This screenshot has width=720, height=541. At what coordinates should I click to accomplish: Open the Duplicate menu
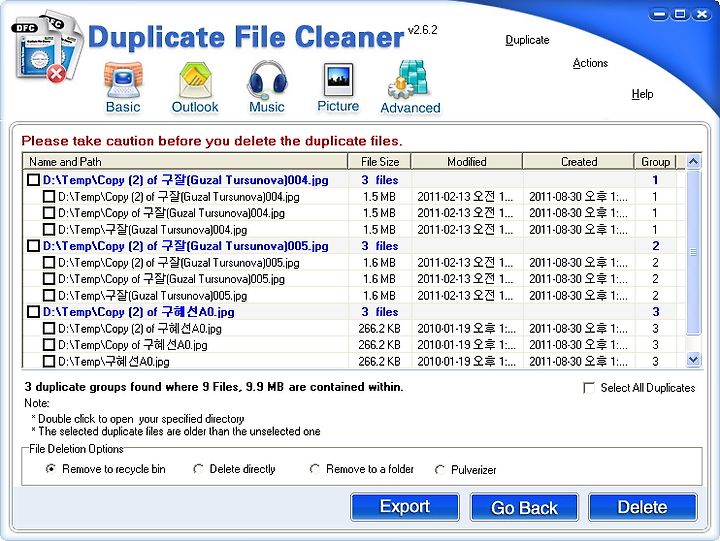(527, 40)
